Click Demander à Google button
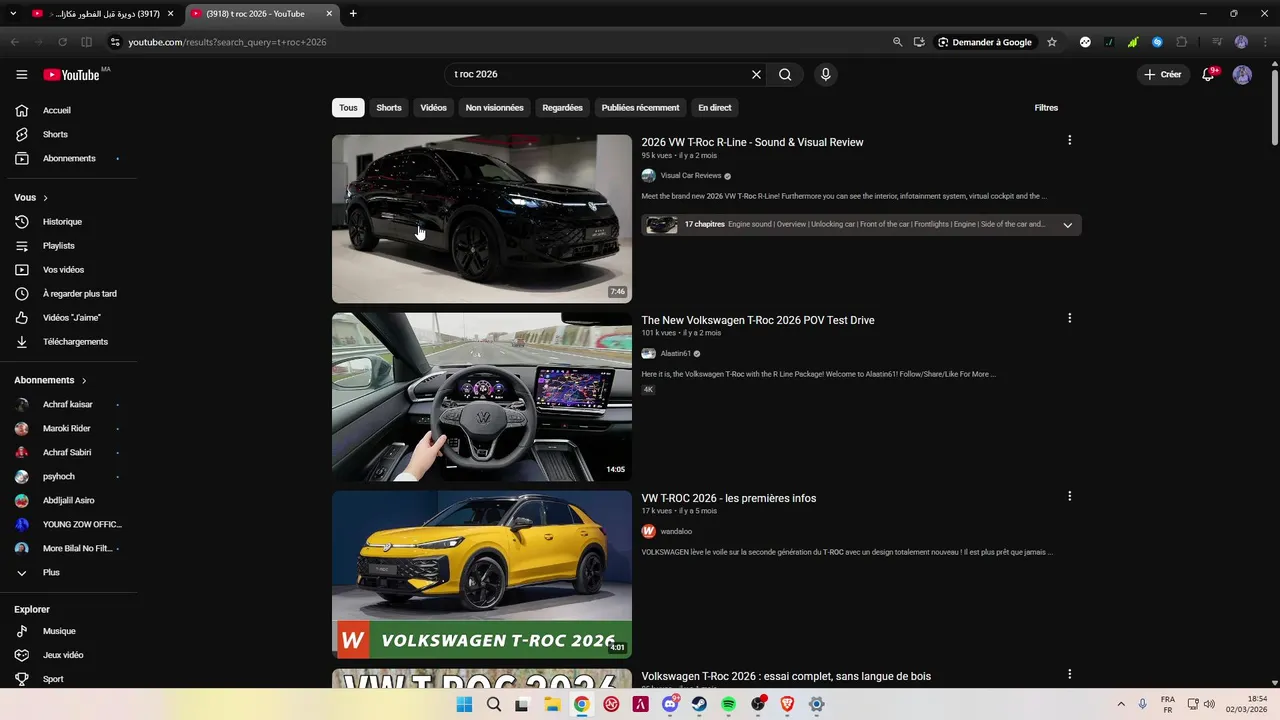Viewport: 1280px width, 720px height. point(984,42)
